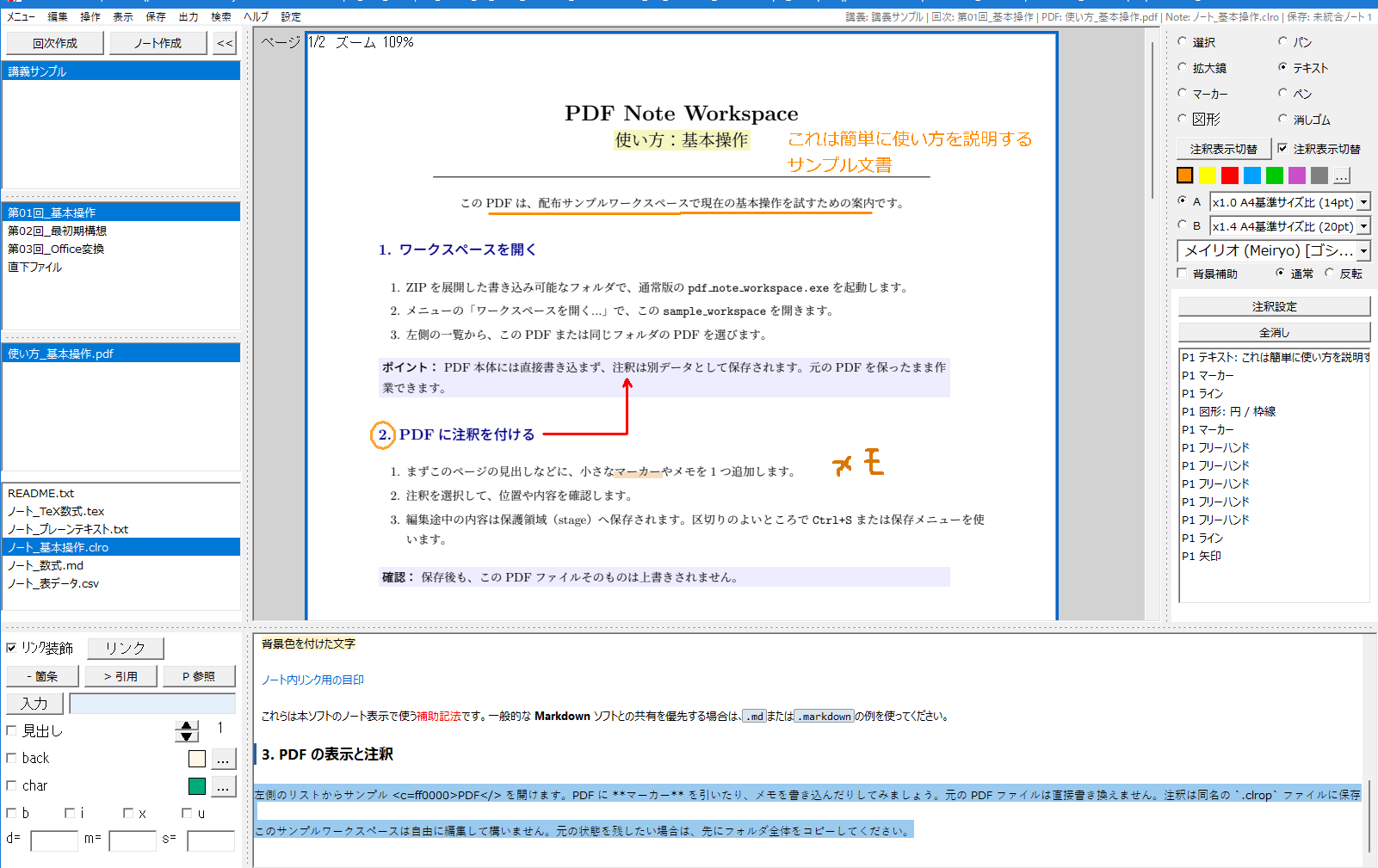1378x868 pixels.
Task: Open the x1.4 A4基準サイズ比 (20pt) dropdown
Action: point(1289,226)
